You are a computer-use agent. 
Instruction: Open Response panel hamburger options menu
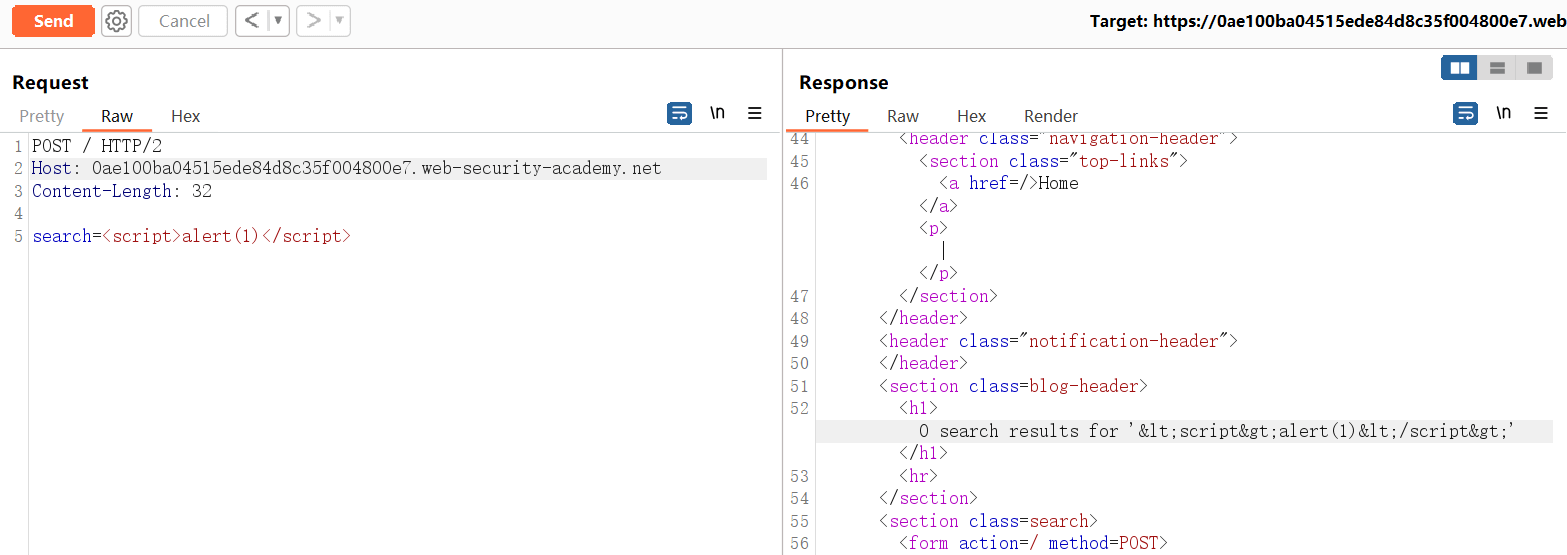[1541, 114]
